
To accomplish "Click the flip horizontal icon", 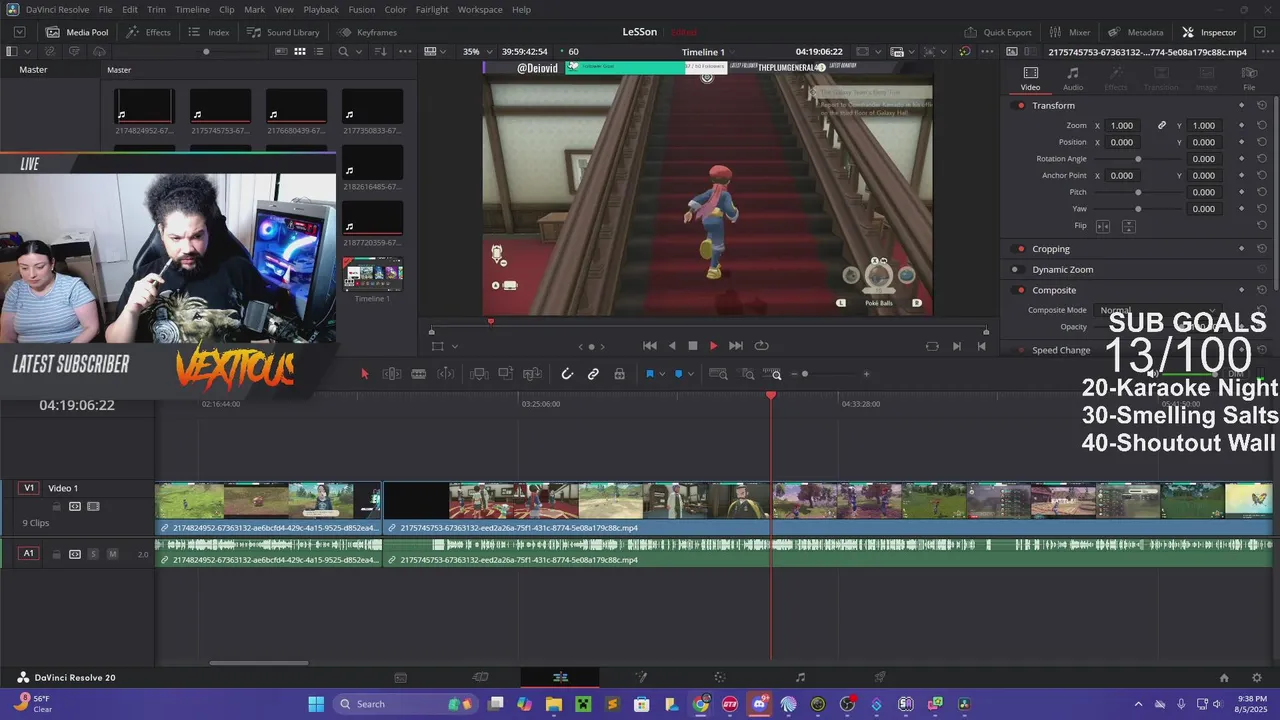I will (x=1103, y=226).
